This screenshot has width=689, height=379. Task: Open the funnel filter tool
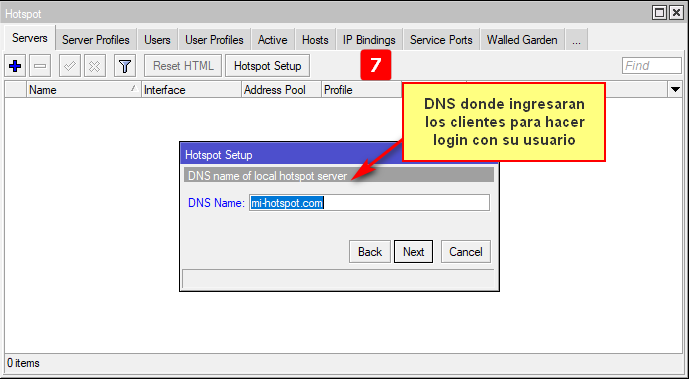tap(125, 66)
